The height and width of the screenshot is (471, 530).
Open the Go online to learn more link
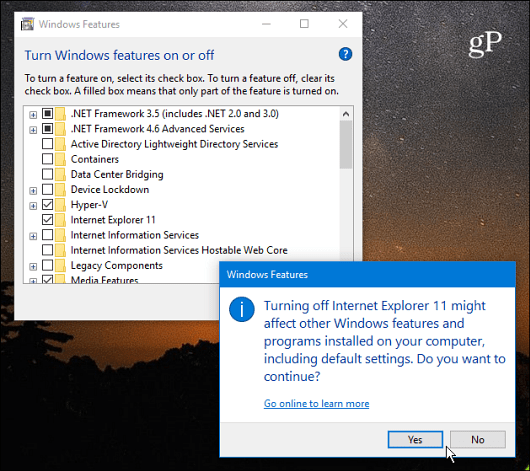316,403
